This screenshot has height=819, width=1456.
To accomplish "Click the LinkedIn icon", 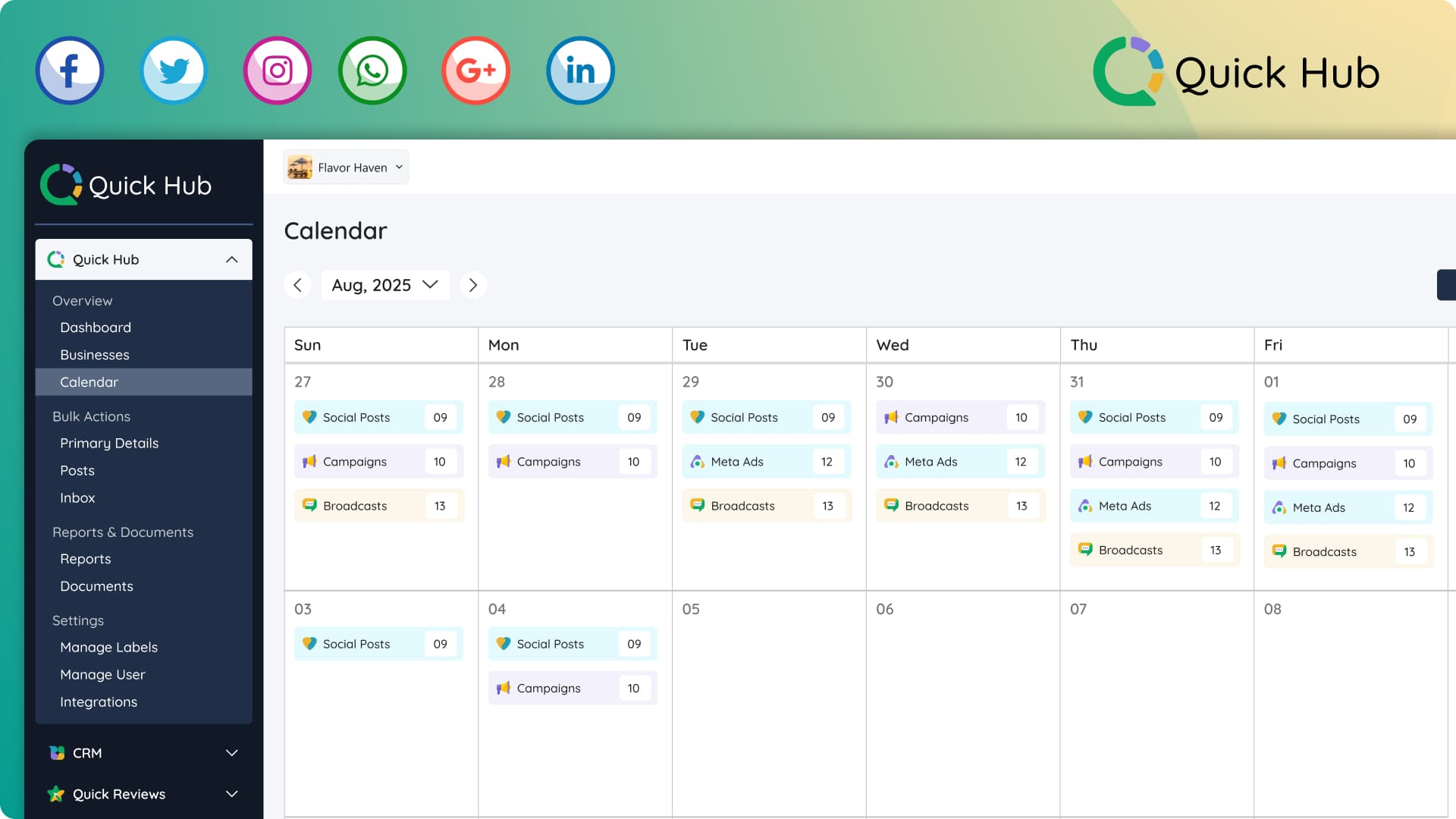I will coord(580,70).
